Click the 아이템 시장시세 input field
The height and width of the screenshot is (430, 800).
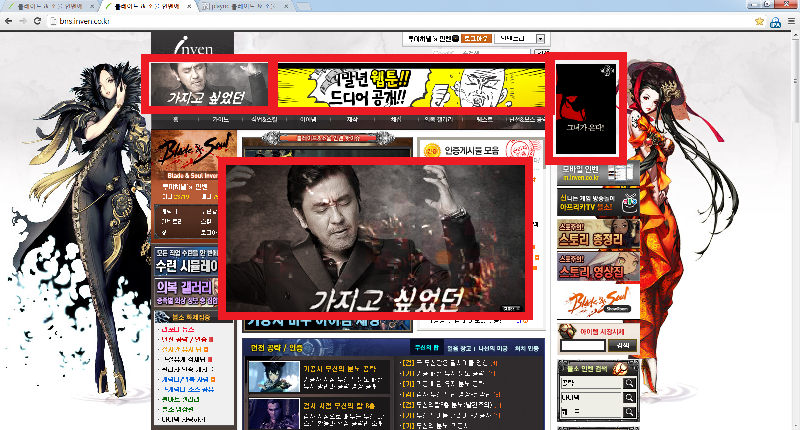click(582, 346)
